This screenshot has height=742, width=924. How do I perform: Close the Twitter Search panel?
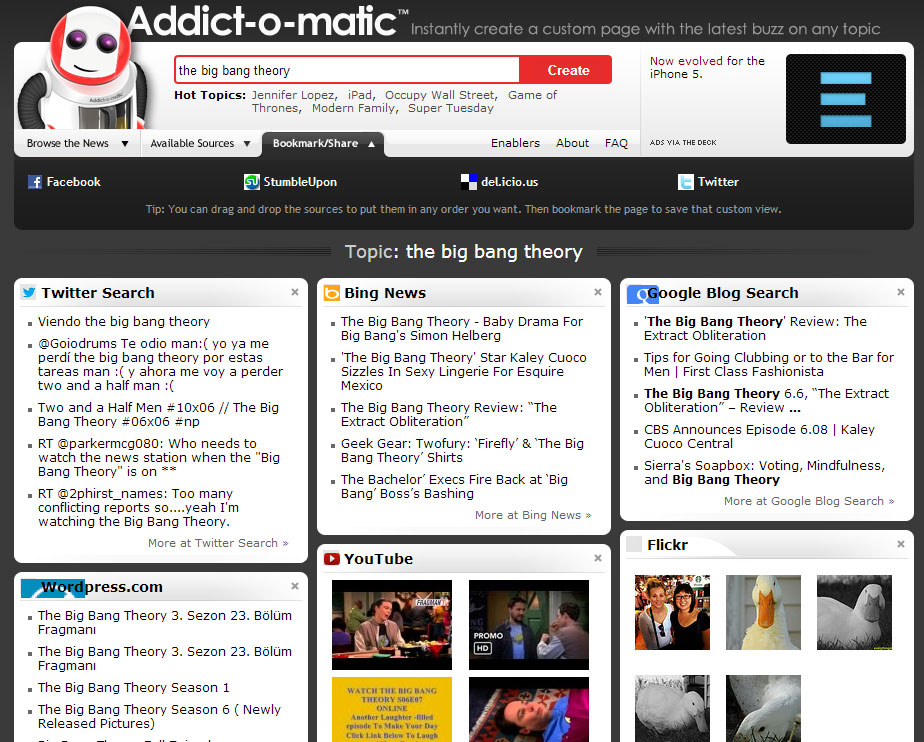pyautogui.click(x=295, y=292)
